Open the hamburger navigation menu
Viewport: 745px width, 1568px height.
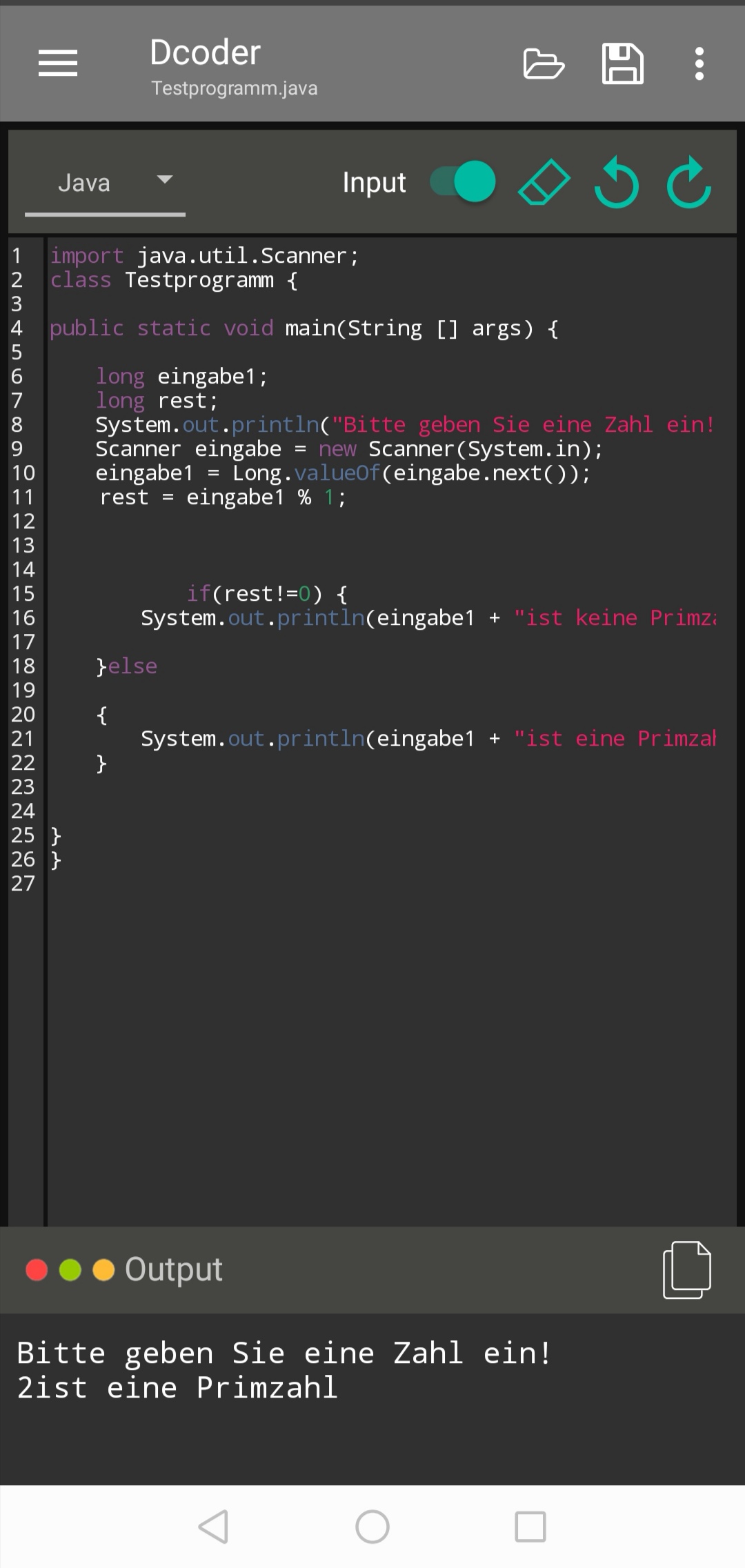(x=58, y=63)
